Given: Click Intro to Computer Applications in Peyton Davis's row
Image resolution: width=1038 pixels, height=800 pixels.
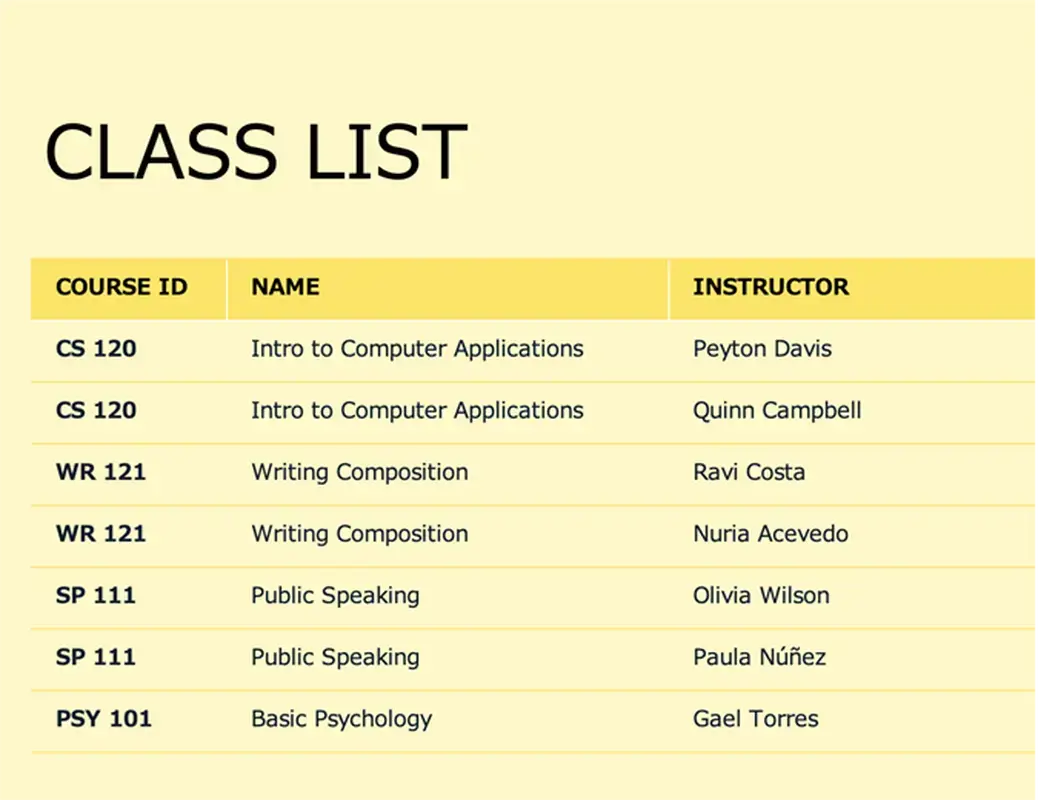Looking at the screenshot, I should (x=417, y=349).
